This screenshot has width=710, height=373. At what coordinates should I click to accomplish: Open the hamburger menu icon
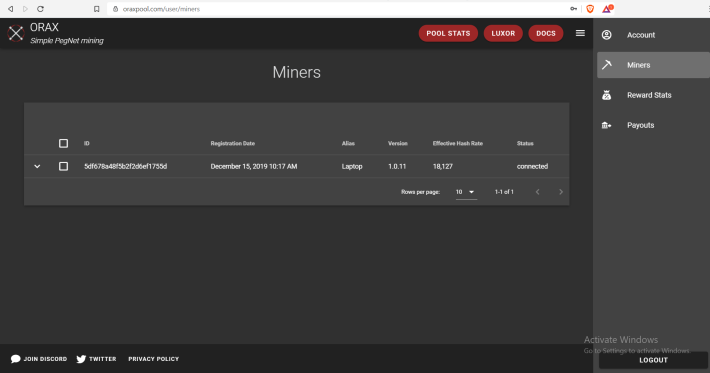pos(580,33)
